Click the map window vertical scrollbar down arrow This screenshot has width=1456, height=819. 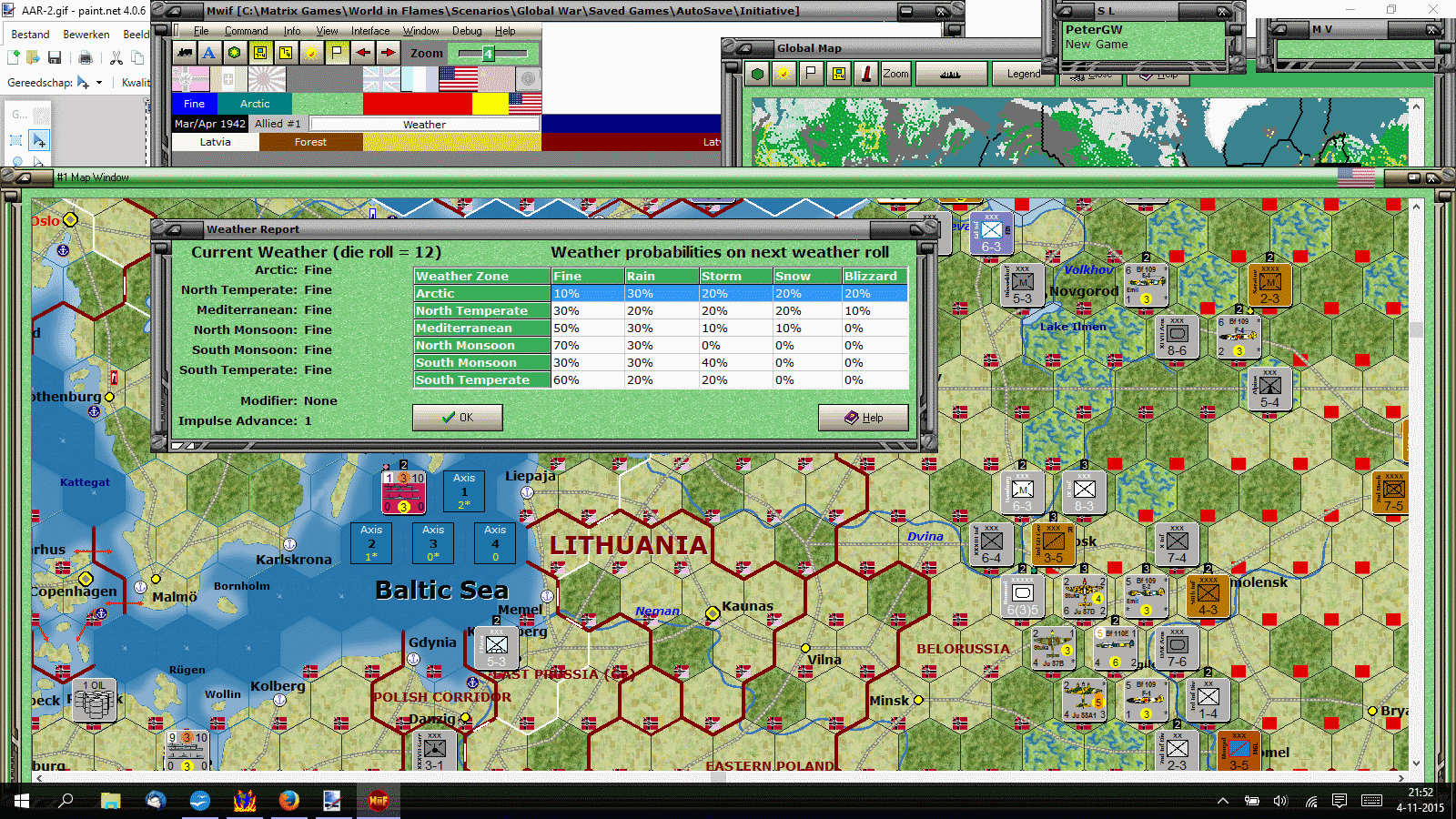pos(1416,763)
